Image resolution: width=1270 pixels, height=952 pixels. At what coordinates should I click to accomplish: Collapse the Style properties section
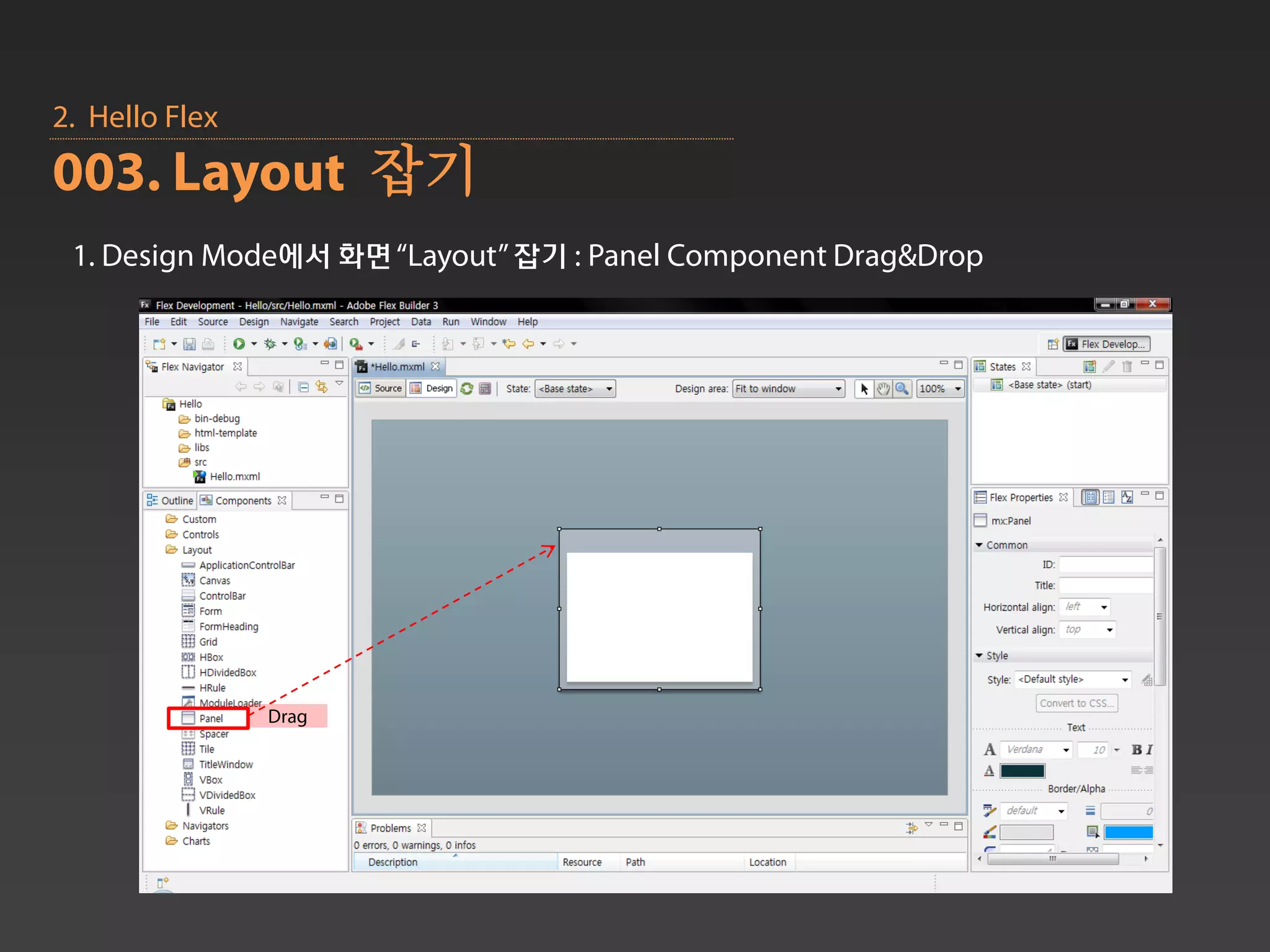[979, 655]
